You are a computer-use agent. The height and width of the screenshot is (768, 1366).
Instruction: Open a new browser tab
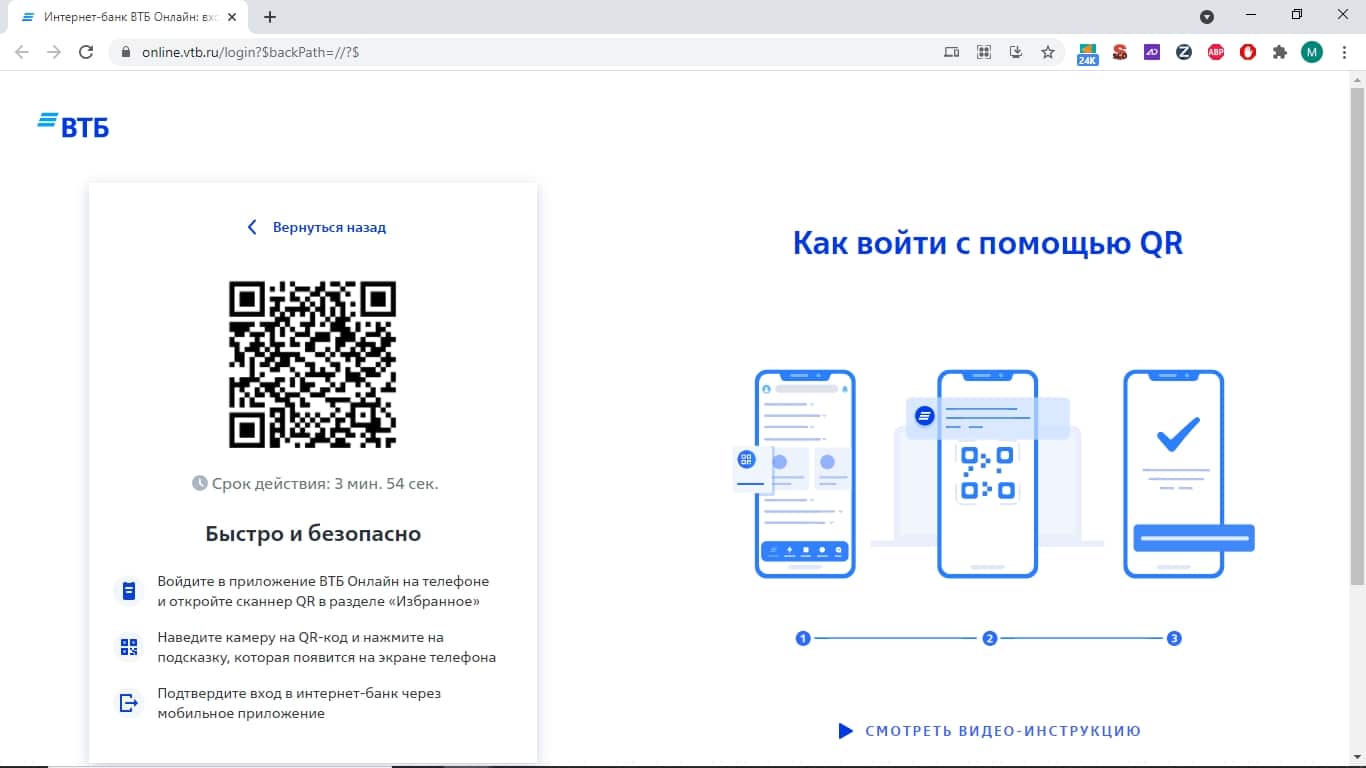point(269,17)
